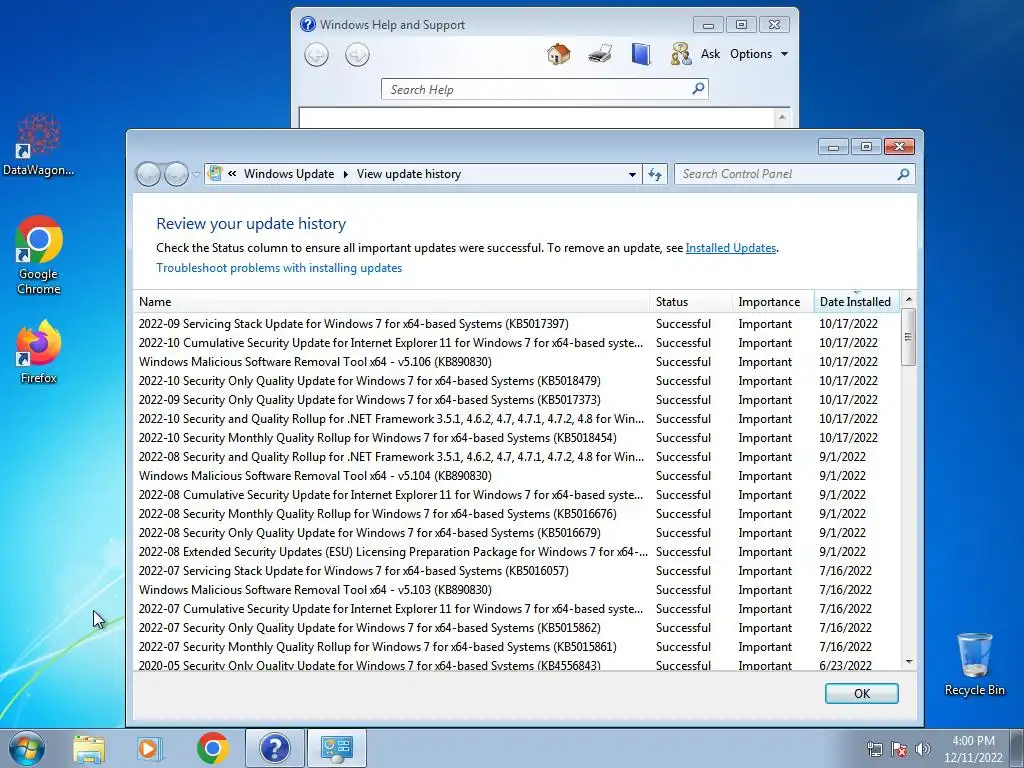The image size is (1024, 768).
Task: Click the Search Help input field
Action: [536, 89]
